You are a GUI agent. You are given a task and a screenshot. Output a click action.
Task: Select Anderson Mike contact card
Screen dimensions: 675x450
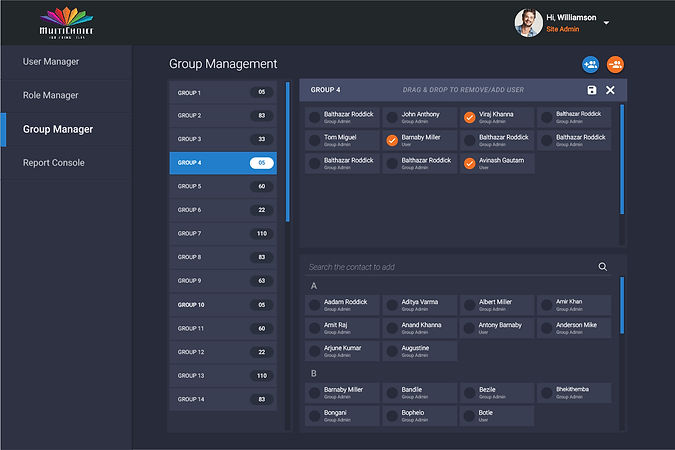[574, 328]
